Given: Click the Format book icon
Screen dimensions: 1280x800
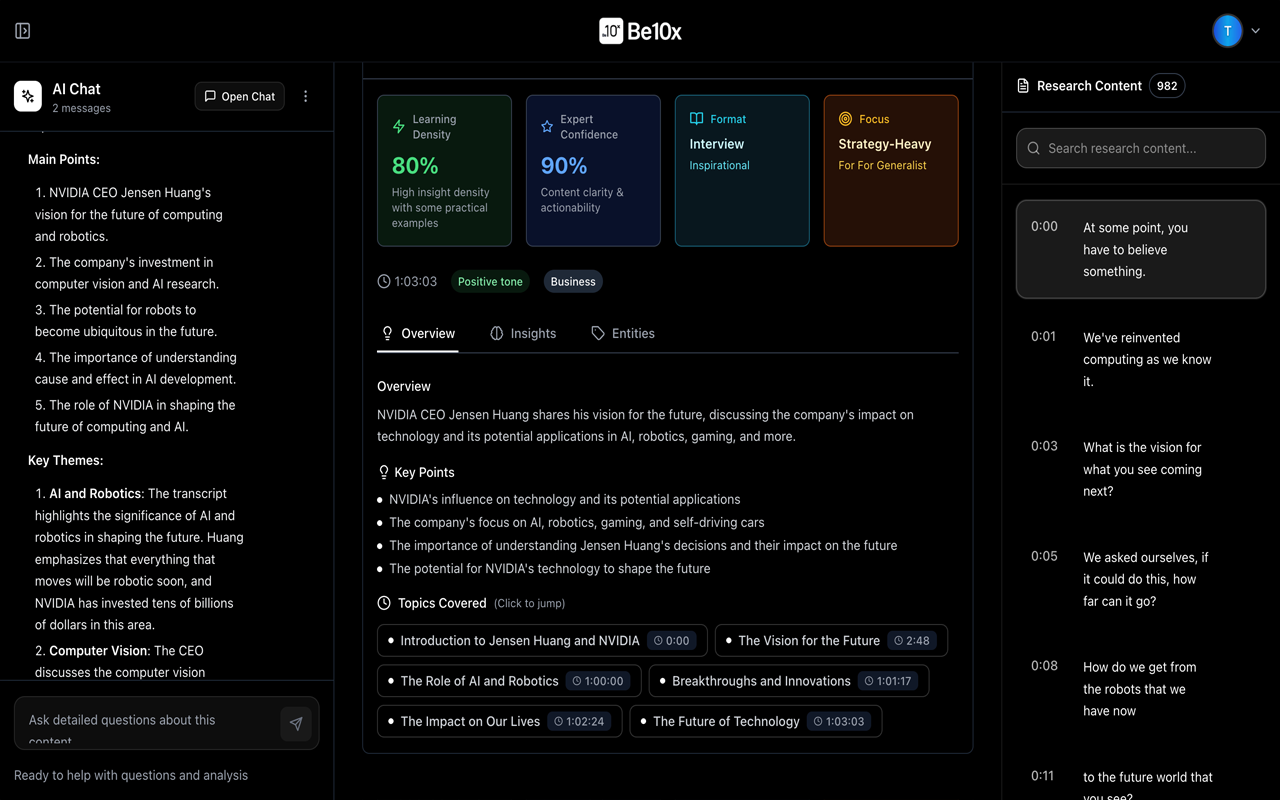Looking at the screenshot, I should click(697, 119).
